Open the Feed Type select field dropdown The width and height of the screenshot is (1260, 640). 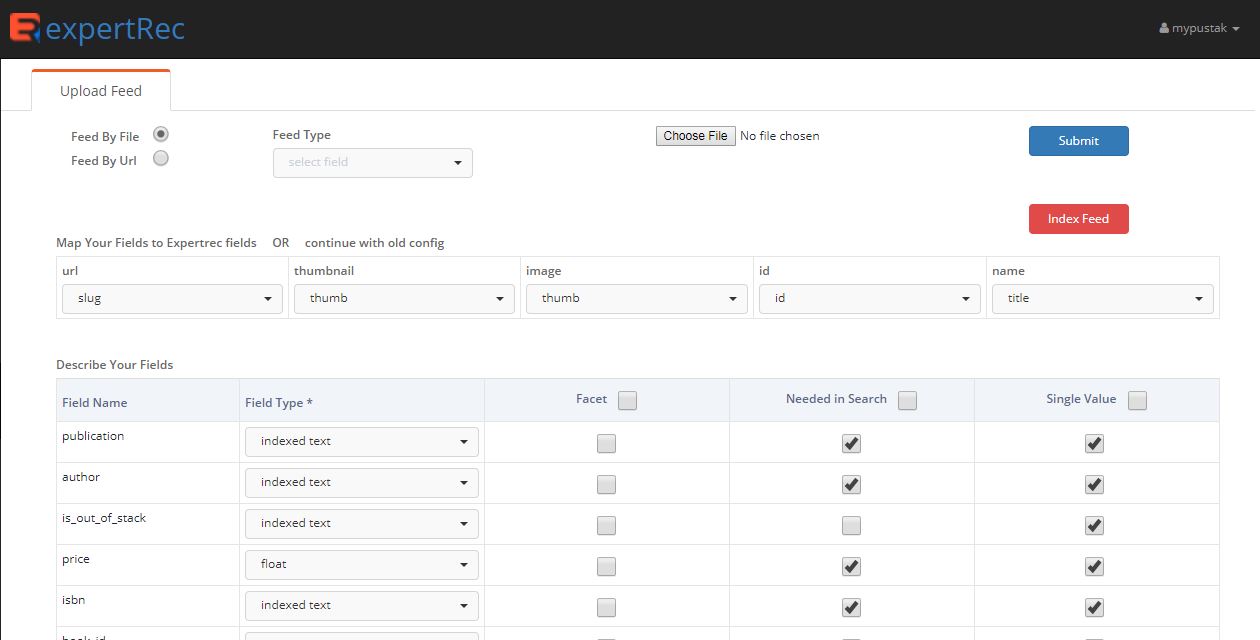372,162
